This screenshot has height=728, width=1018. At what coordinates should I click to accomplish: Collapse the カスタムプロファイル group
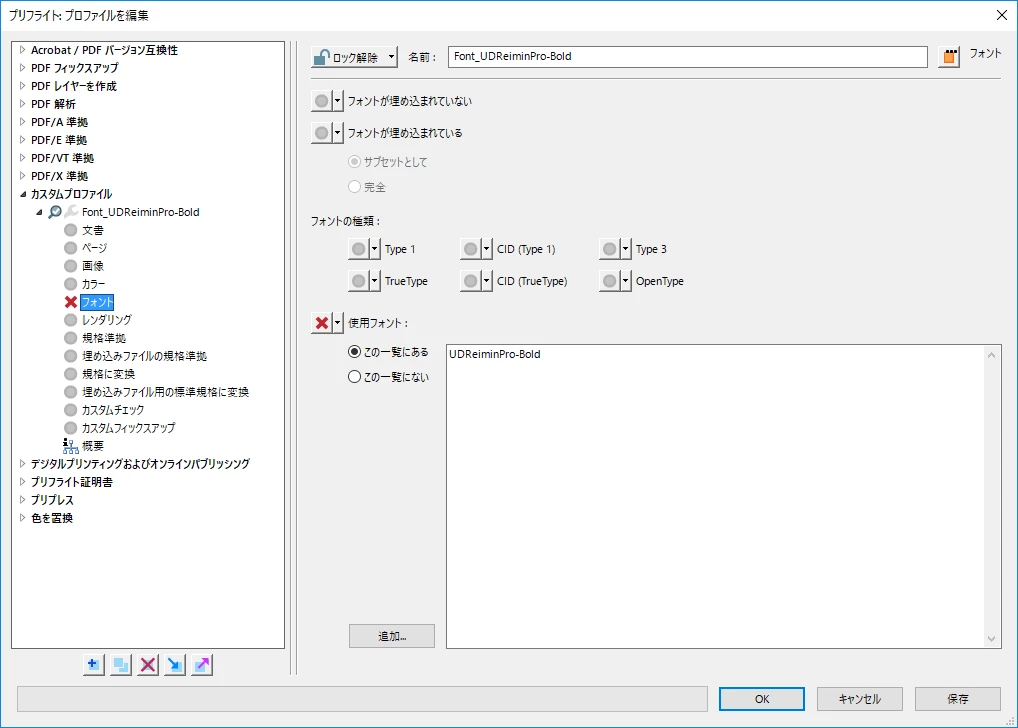[x=23, y=194]
